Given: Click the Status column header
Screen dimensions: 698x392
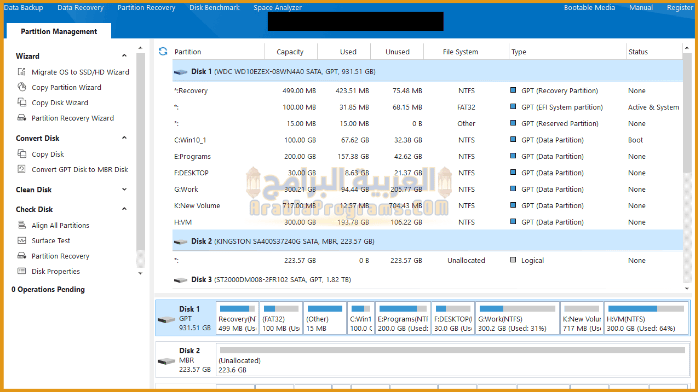Looking at the screenshot, I should 638,52.
